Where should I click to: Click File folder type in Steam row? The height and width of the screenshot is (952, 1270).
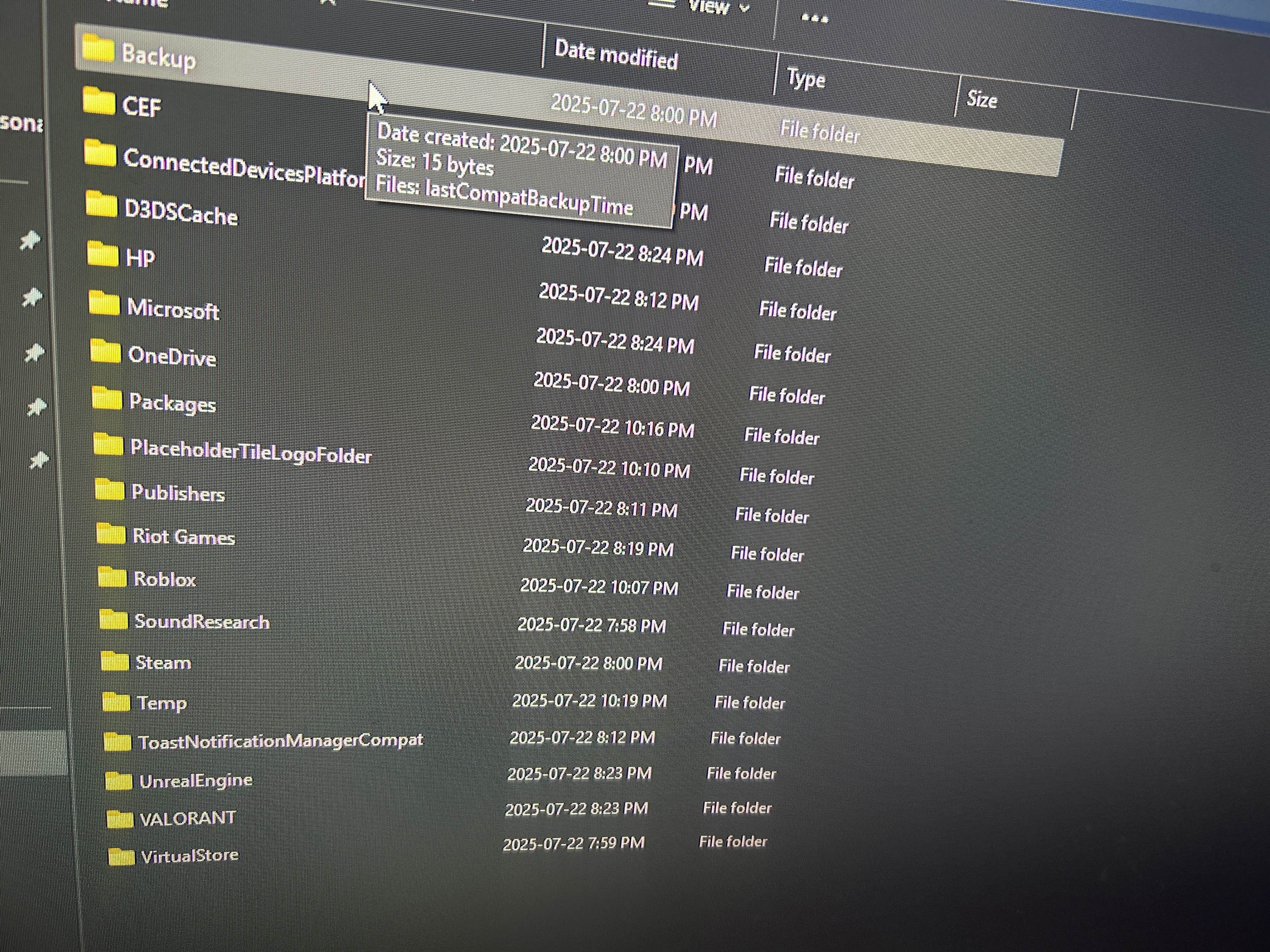(x=754, y=666)
